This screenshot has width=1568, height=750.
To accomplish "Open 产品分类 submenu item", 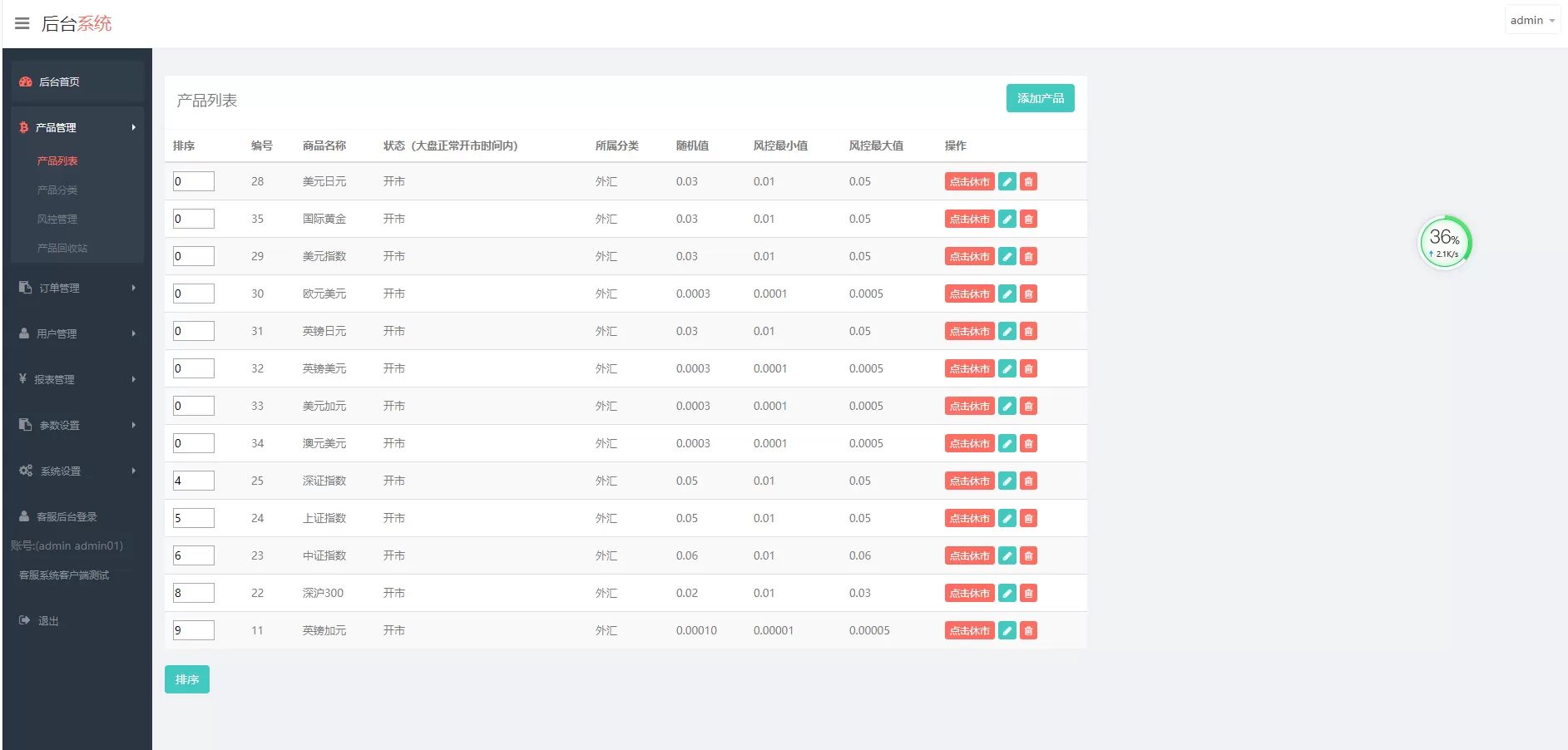I will pos(57,190).
